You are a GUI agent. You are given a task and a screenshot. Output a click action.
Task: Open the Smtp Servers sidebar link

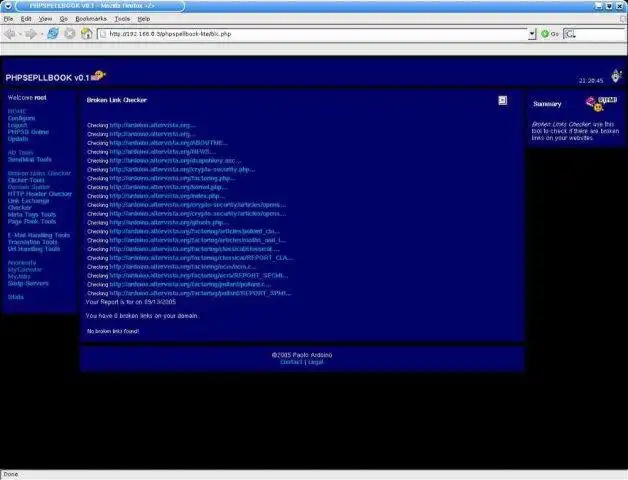[28, 283]
